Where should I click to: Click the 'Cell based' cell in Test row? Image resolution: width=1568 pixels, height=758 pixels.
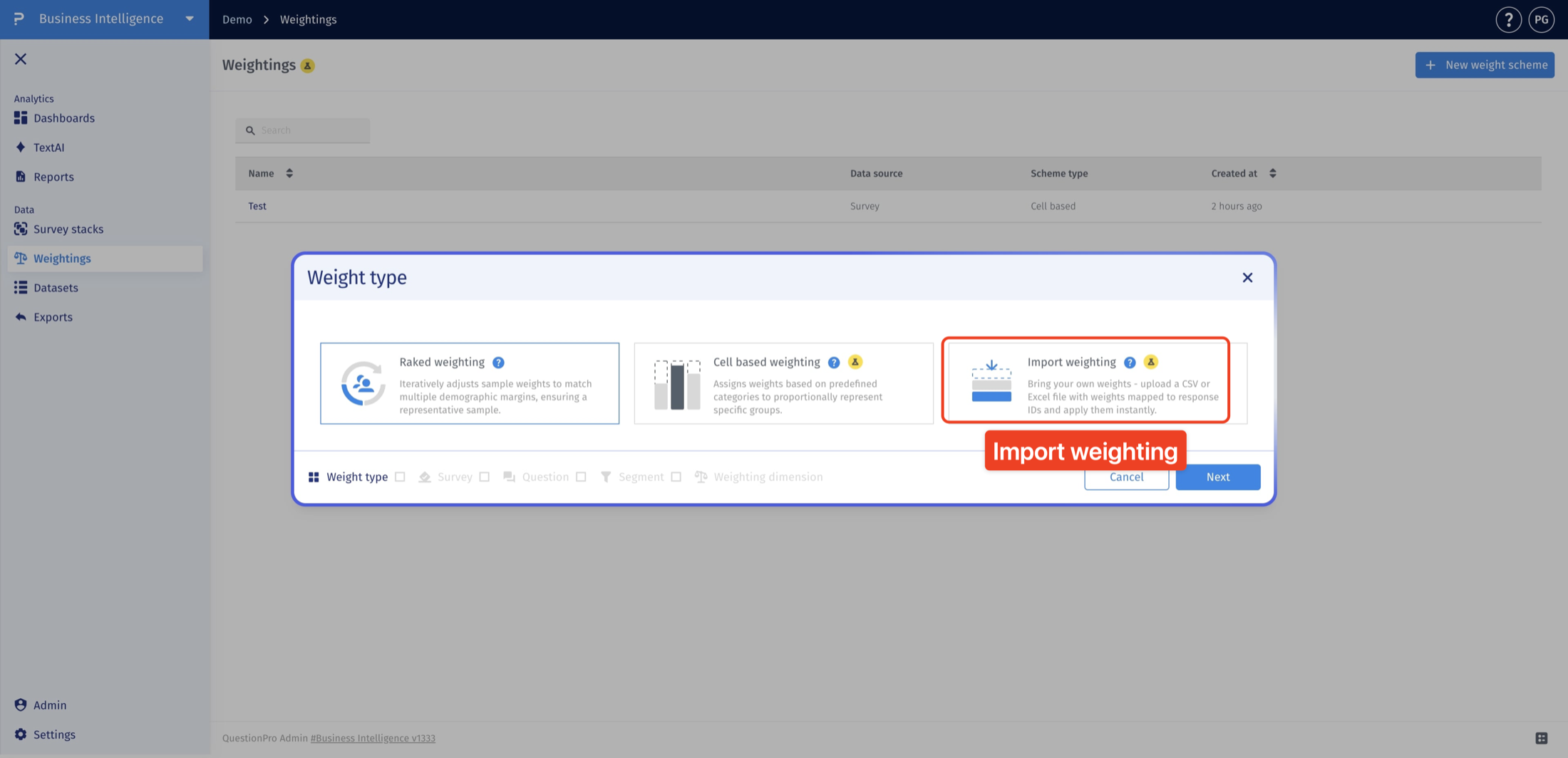tap(1053, 206)
